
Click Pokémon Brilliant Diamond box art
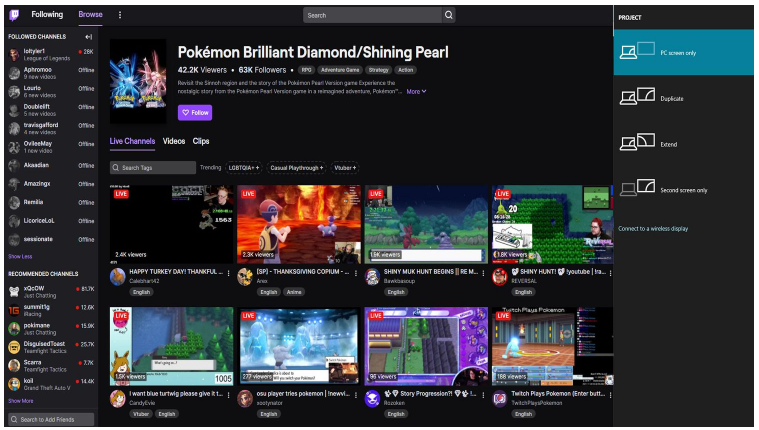(138, 81)
